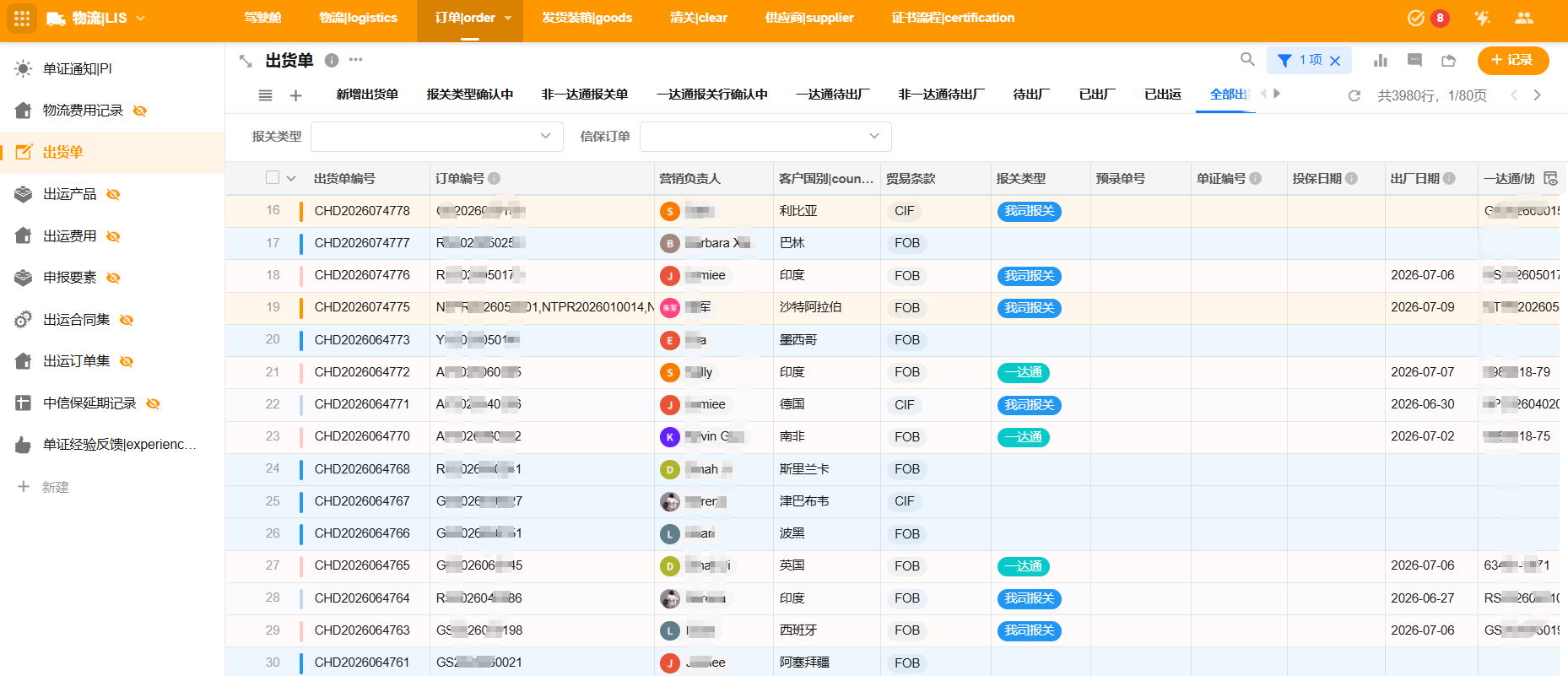Click 一达通 tag in CHD2026064772 row
1568x676 pixels.
pos(1023,372)
